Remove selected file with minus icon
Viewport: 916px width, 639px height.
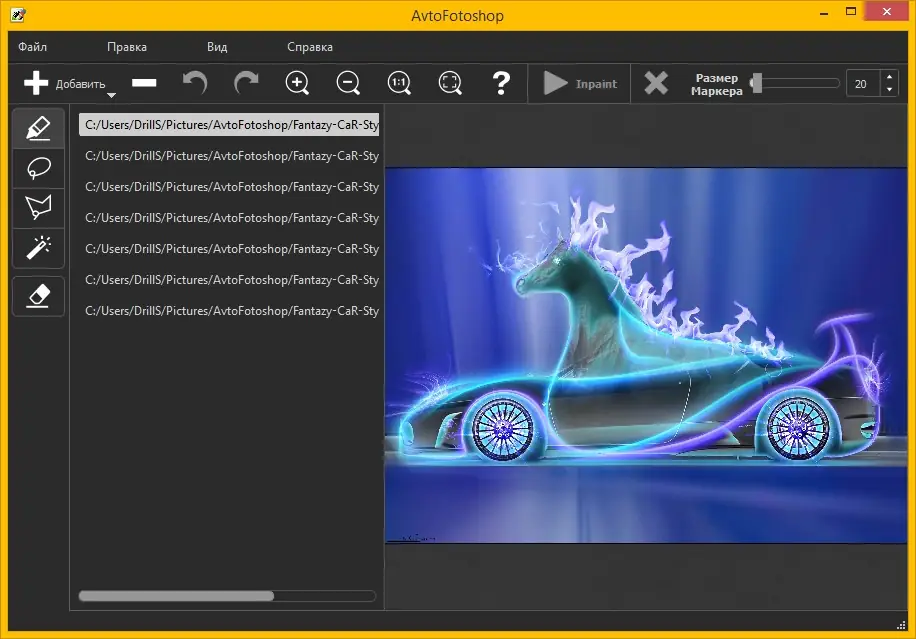[x=144, y=84]
